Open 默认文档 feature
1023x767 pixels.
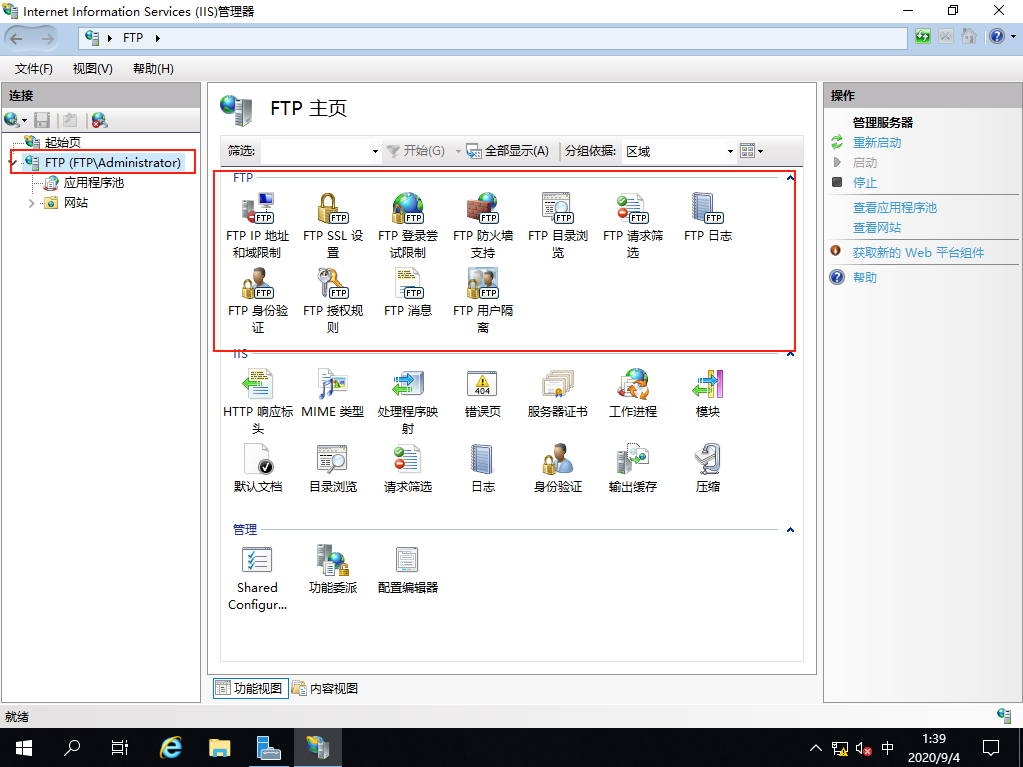pos(258,468)
